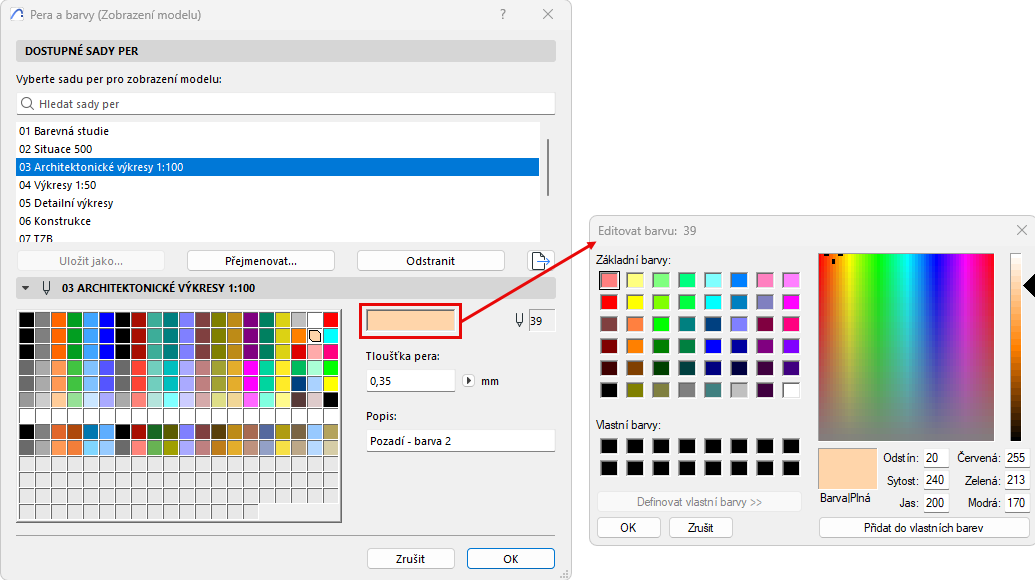Click Přidat do vlastních barev
This screenshot has width=1035, height=580.
923,527
